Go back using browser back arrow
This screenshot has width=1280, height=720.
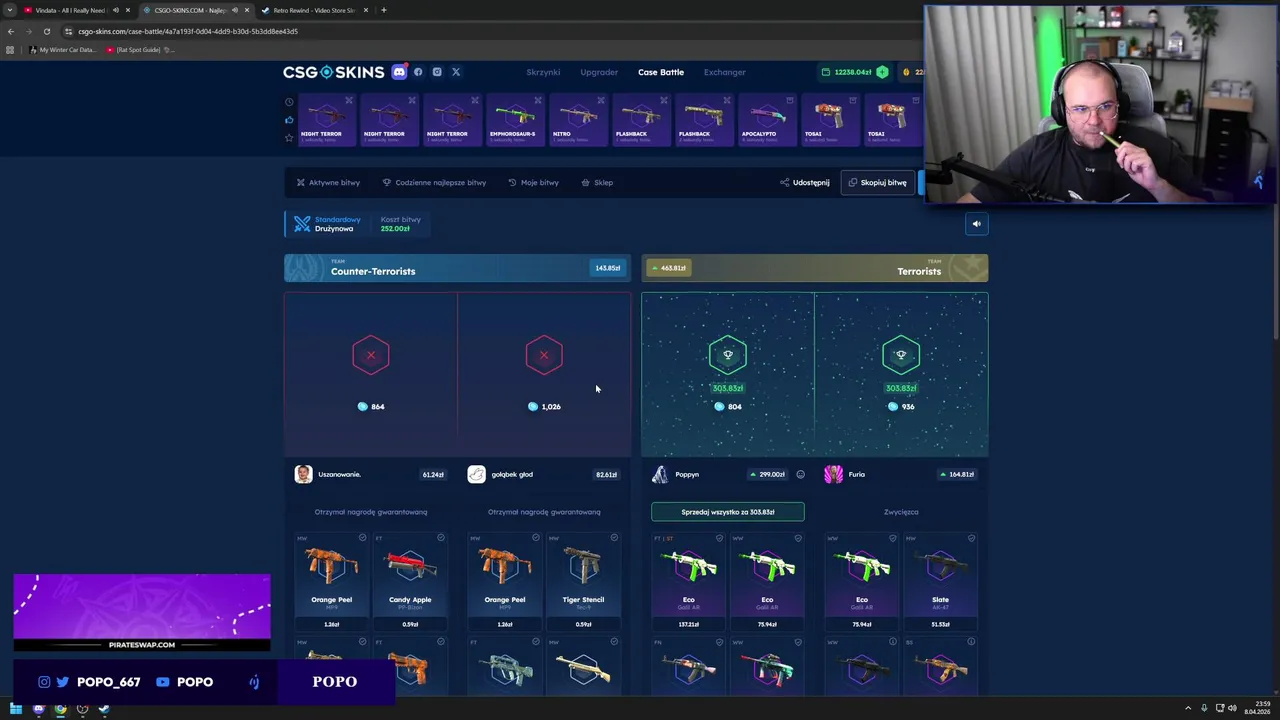point(11,31)
